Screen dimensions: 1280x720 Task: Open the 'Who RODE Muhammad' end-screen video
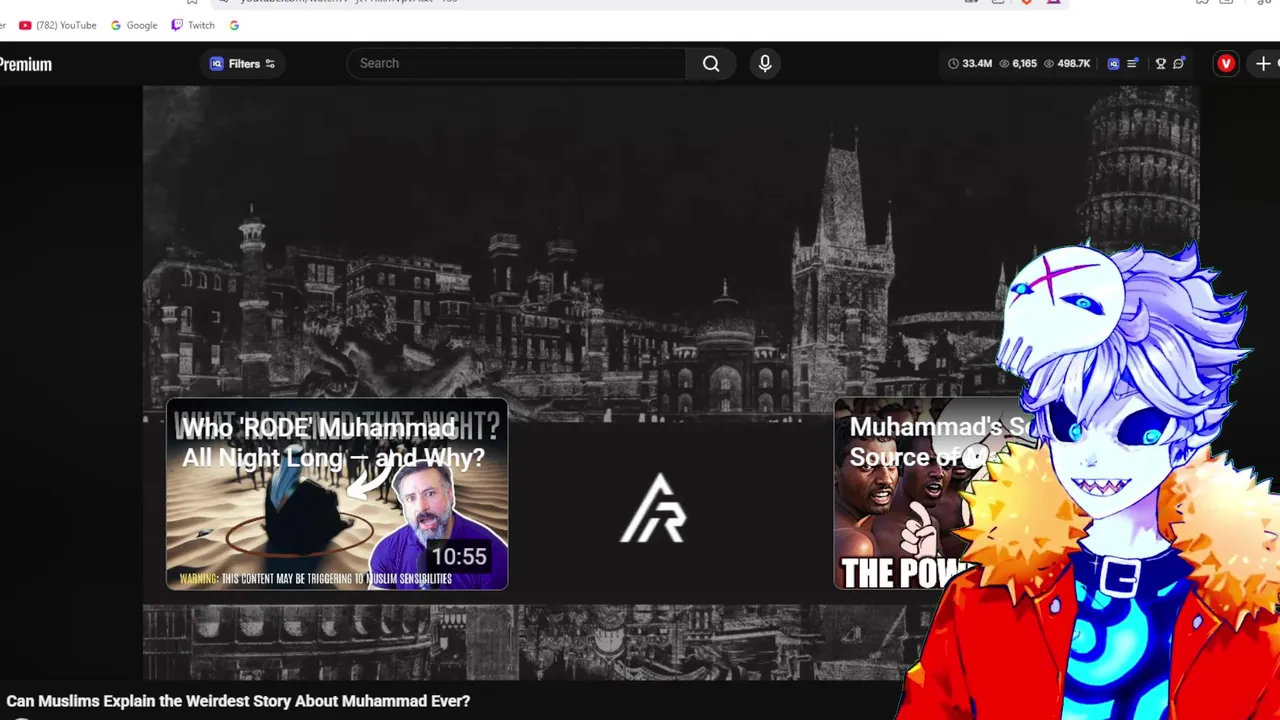coord(337,494)
